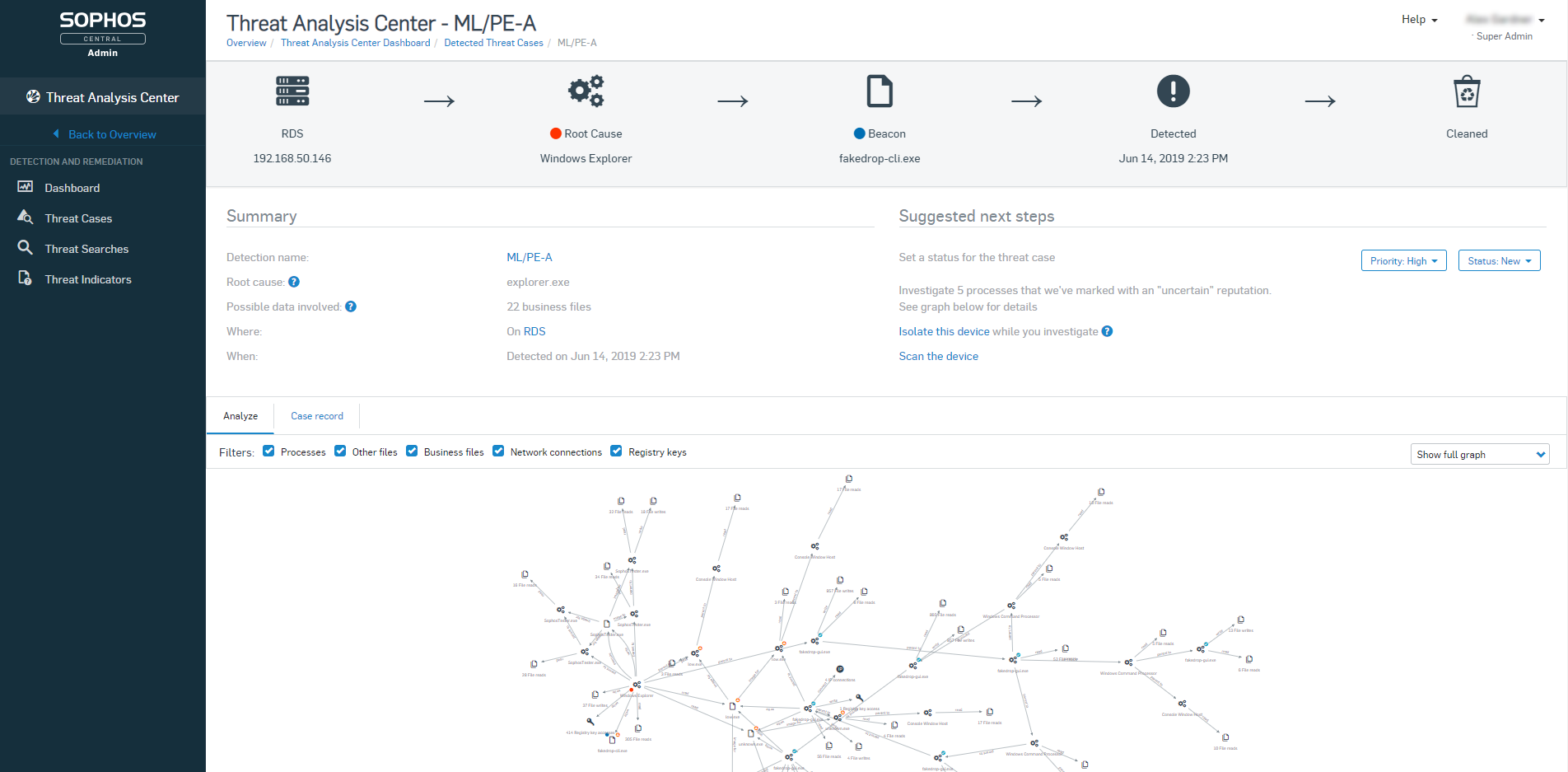This screenshot has height=772, width=1568.
Task: Select the 305 File reads node
Action: pyautogui.click(x=638, y=728)
